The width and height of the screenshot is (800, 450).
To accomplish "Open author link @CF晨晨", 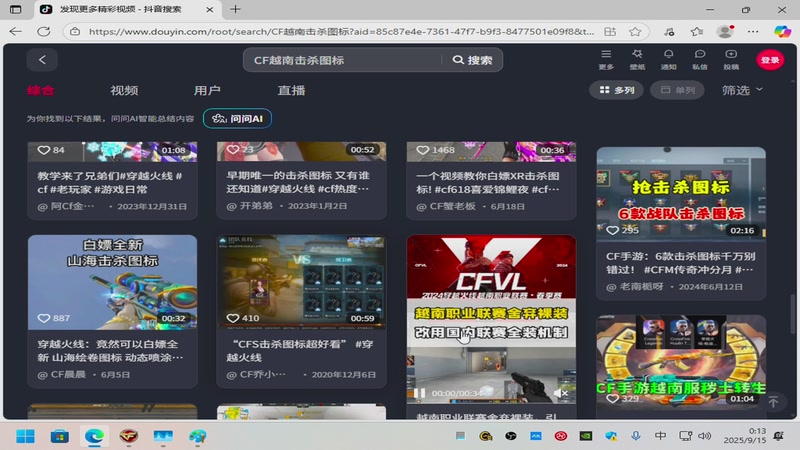I will 62,374.
